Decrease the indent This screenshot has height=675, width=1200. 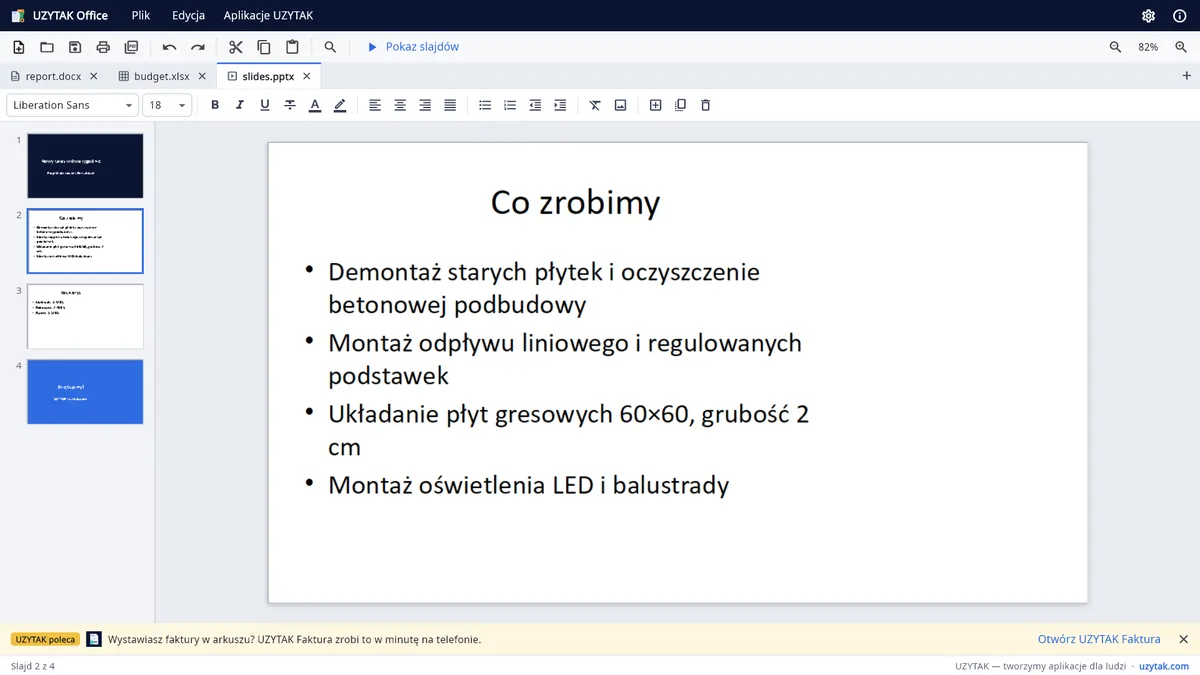pos(535,105)
